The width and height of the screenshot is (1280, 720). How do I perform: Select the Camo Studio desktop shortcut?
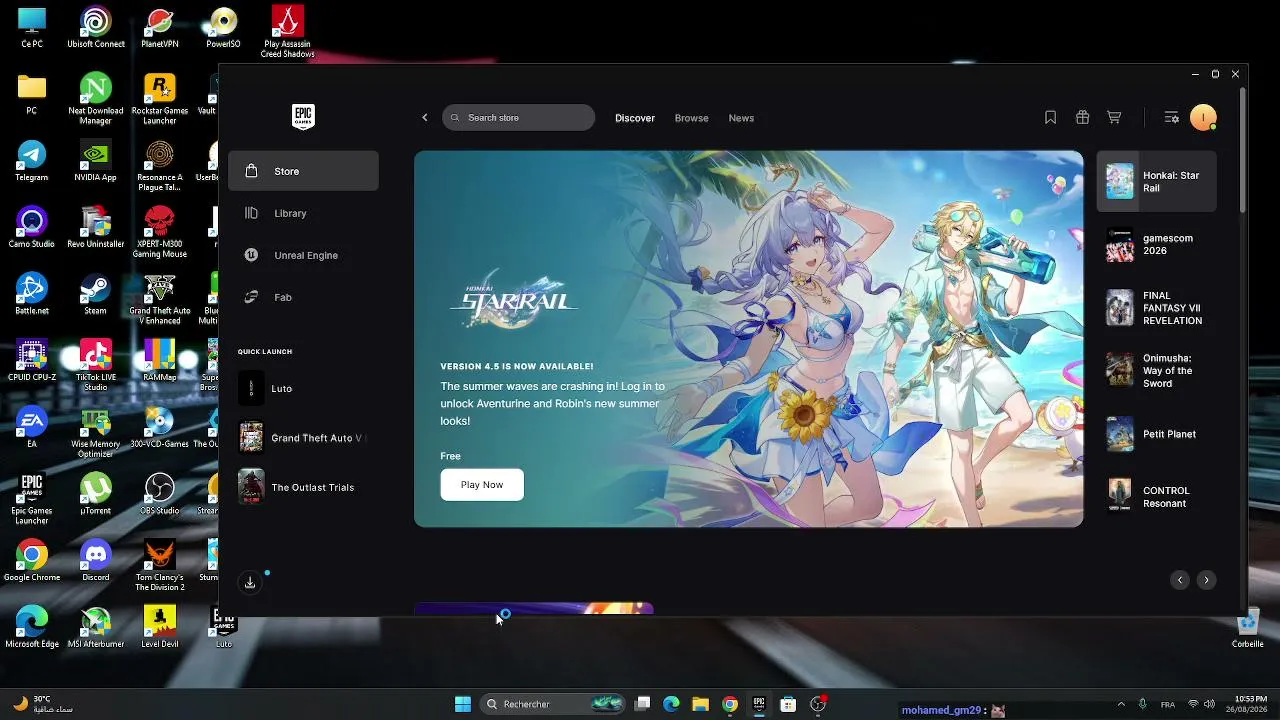coord(31,228)
